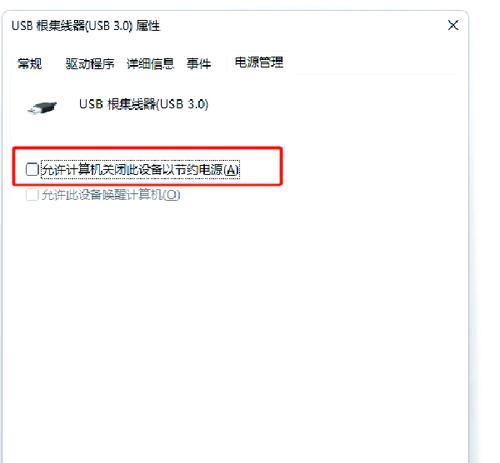Click the title text USB 根集线器(USB 3.0) 属性
Image resolution: width=500 pixels, height=463 pixels.
(86, 26)
